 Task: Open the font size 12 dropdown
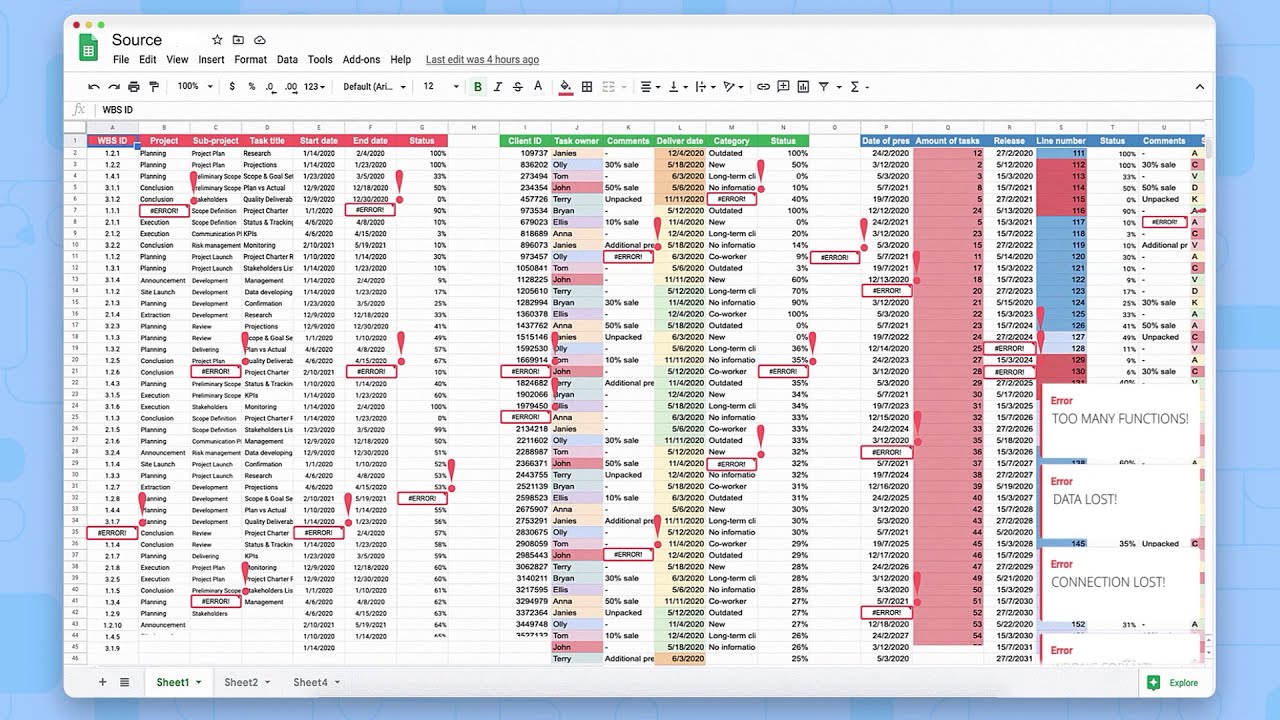440,87
